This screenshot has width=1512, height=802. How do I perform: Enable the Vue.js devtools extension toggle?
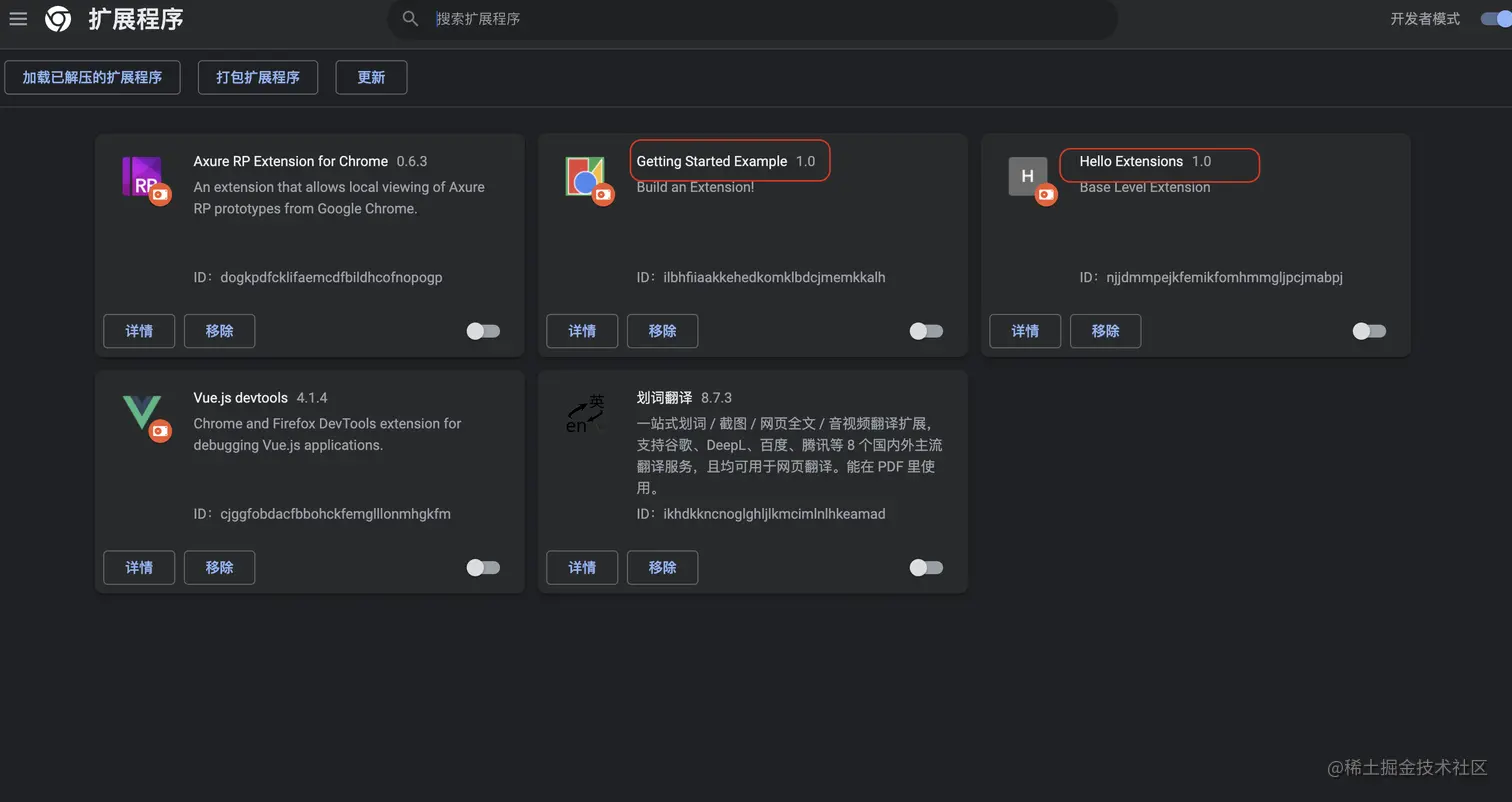pyautogui.click(x=483, y=567)
